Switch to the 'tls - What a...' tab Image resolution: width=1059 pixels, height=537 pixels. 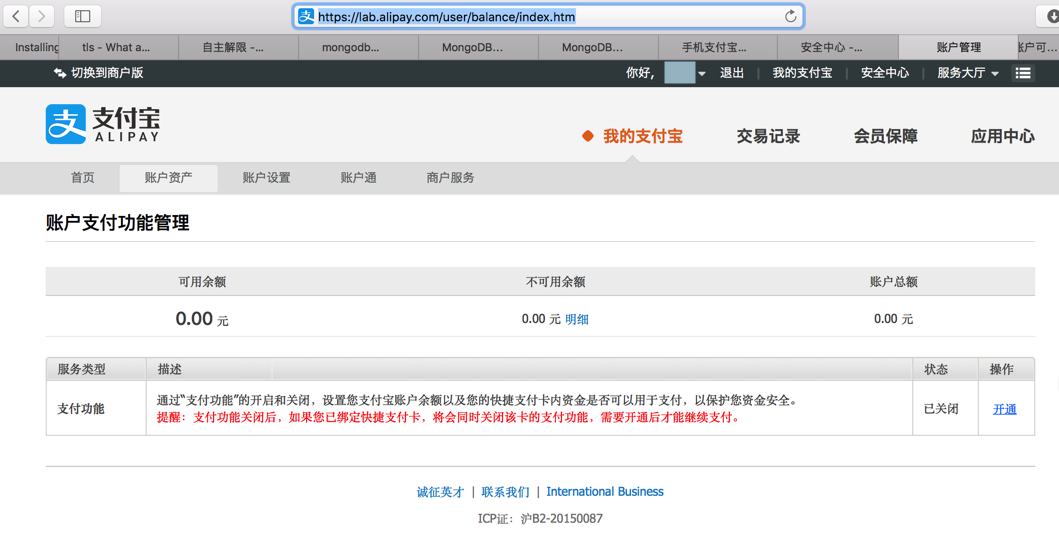119,47
